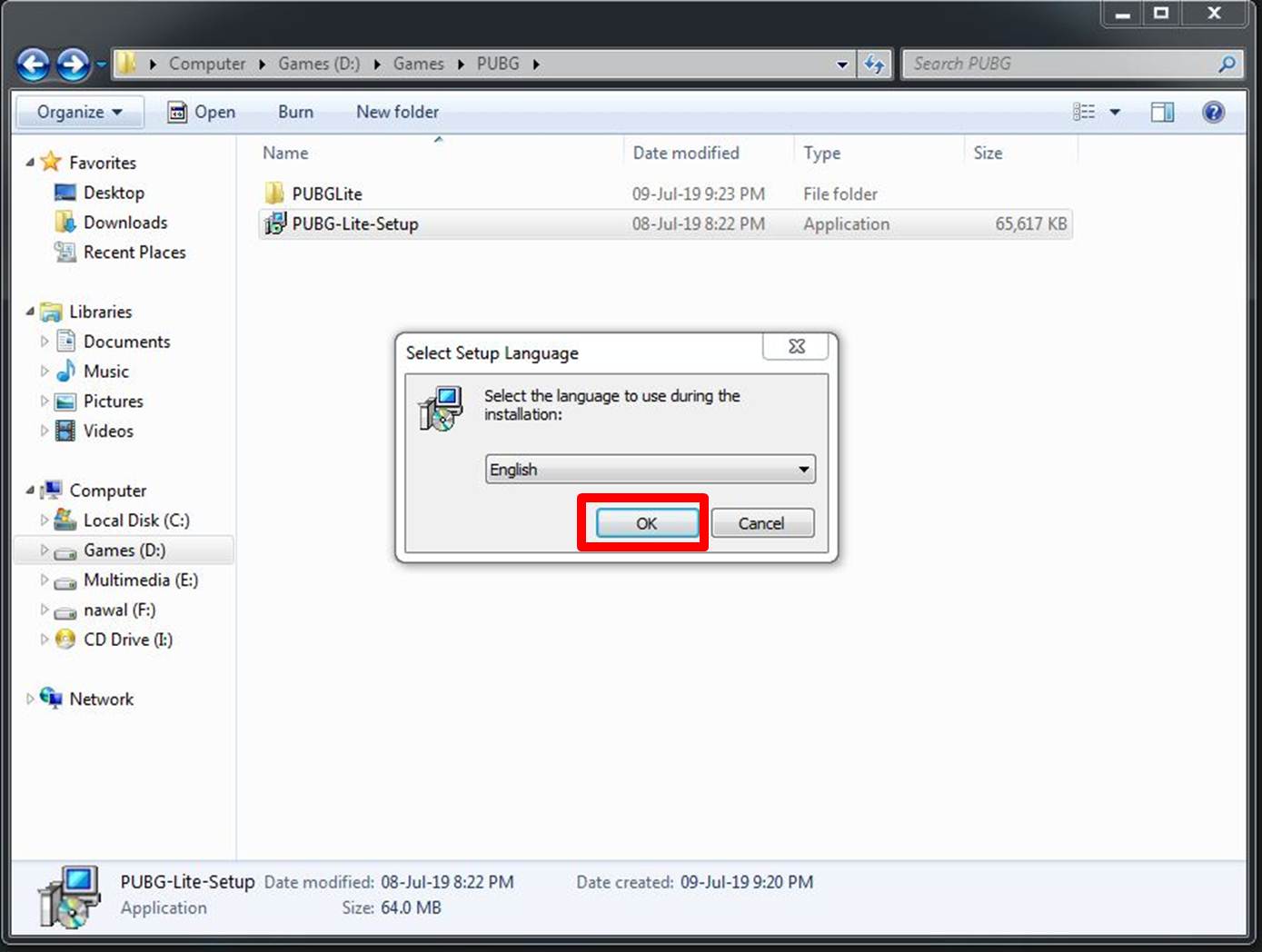The width and height of the screenshot is (1262, 952).
Task: Open Help with the question mark icon
Action: pos(1213,112)
